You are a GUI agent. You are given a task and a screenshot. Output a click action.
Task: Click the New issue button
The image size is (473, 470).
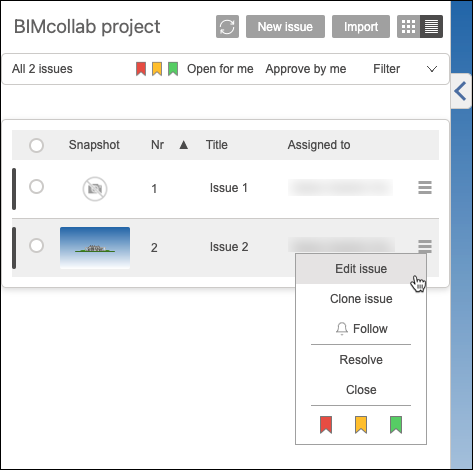[285, 27]
